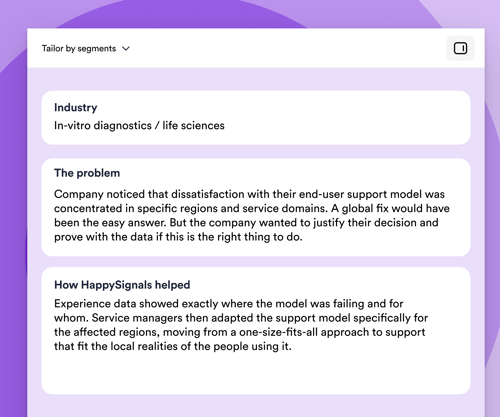Click the empty space below HappySignals paragraph
Screen dimensions: 500x417
(256, 373)
